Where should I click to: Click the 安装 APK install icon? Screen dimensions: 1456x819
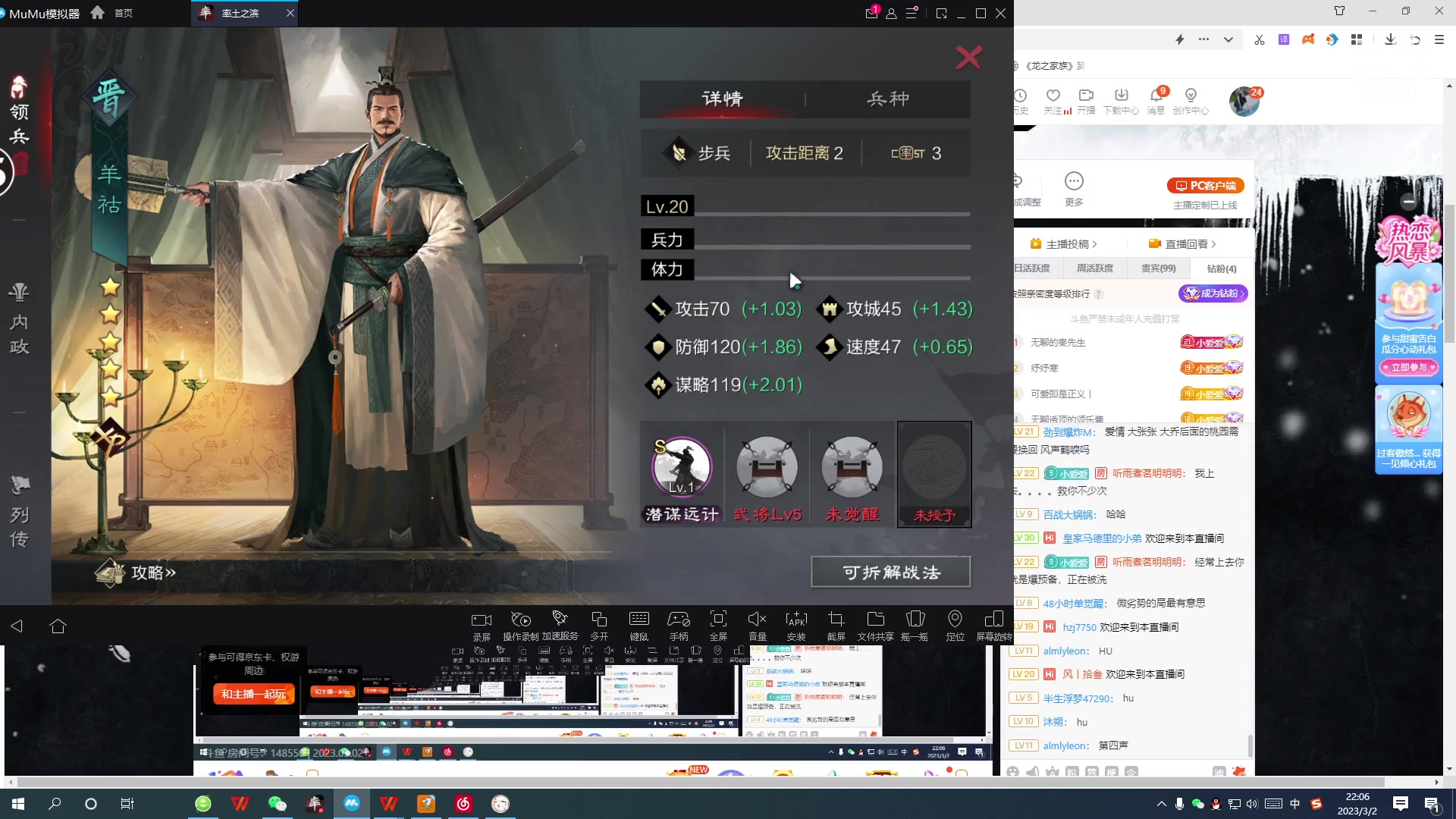[796, 620]
